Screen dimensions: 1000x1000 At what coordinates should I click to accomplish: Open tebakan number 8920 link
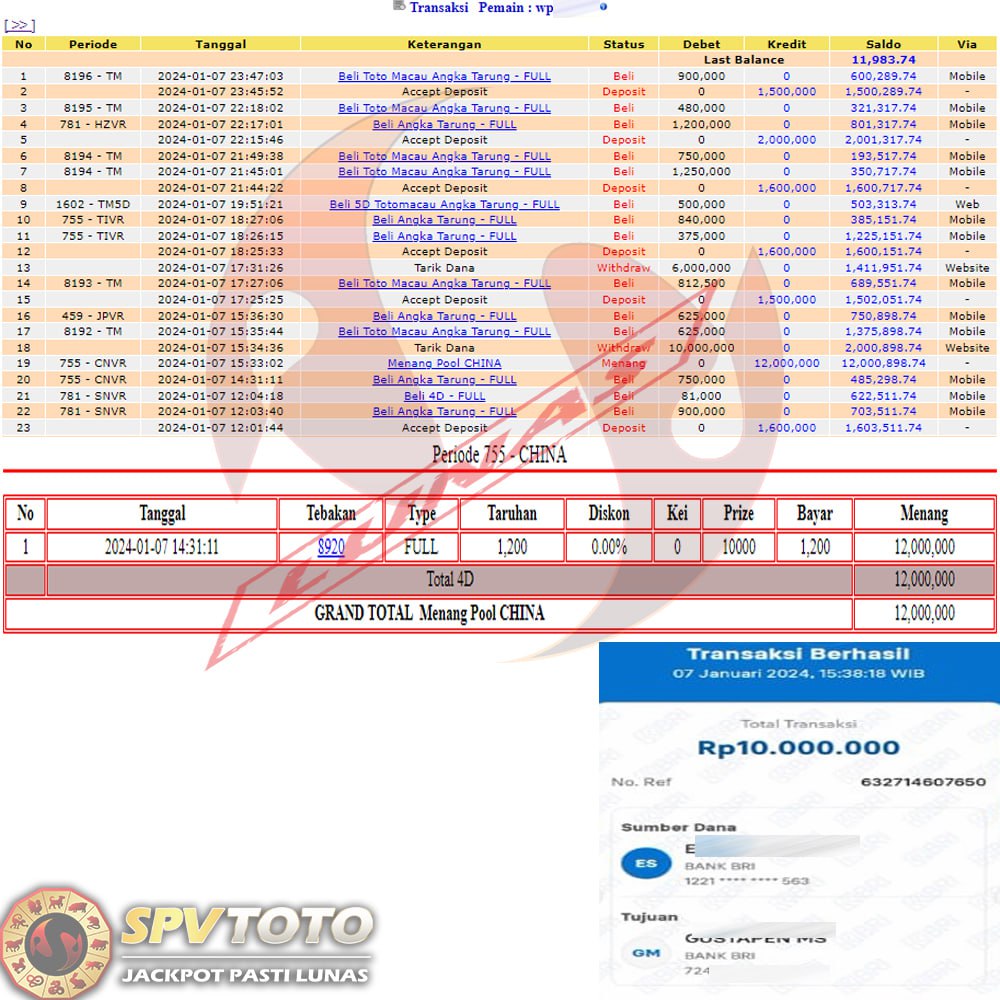(331, 547)
